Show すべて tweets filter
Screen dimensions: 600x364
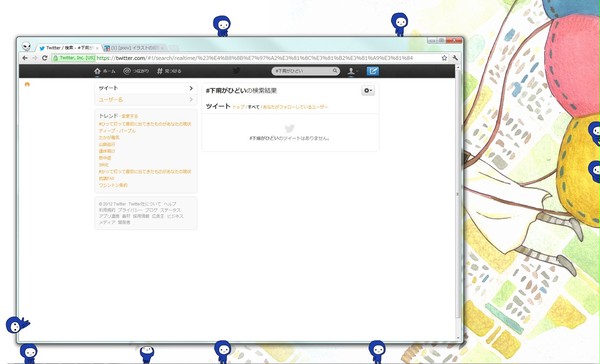253,107
